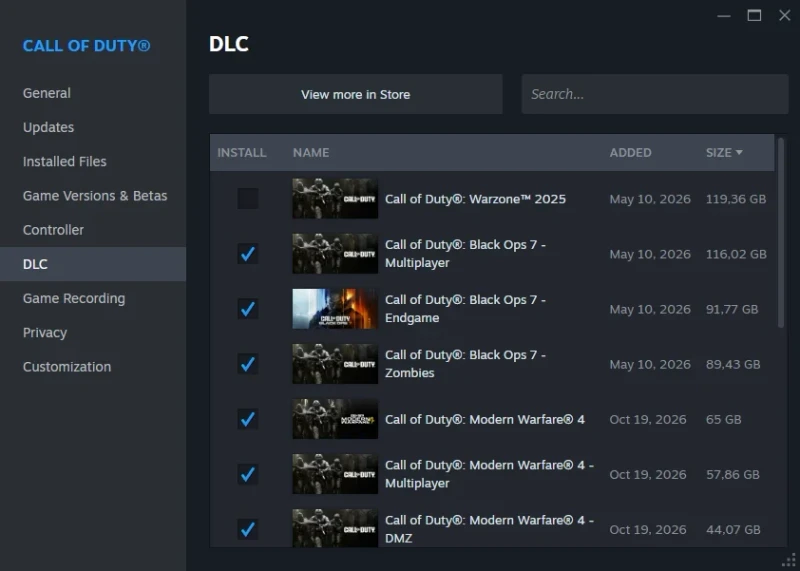Viewport: 800px width, 571px height.
Task: Click Modern Warfare 4 base game thumbnail
Action: tap(335, 419)
